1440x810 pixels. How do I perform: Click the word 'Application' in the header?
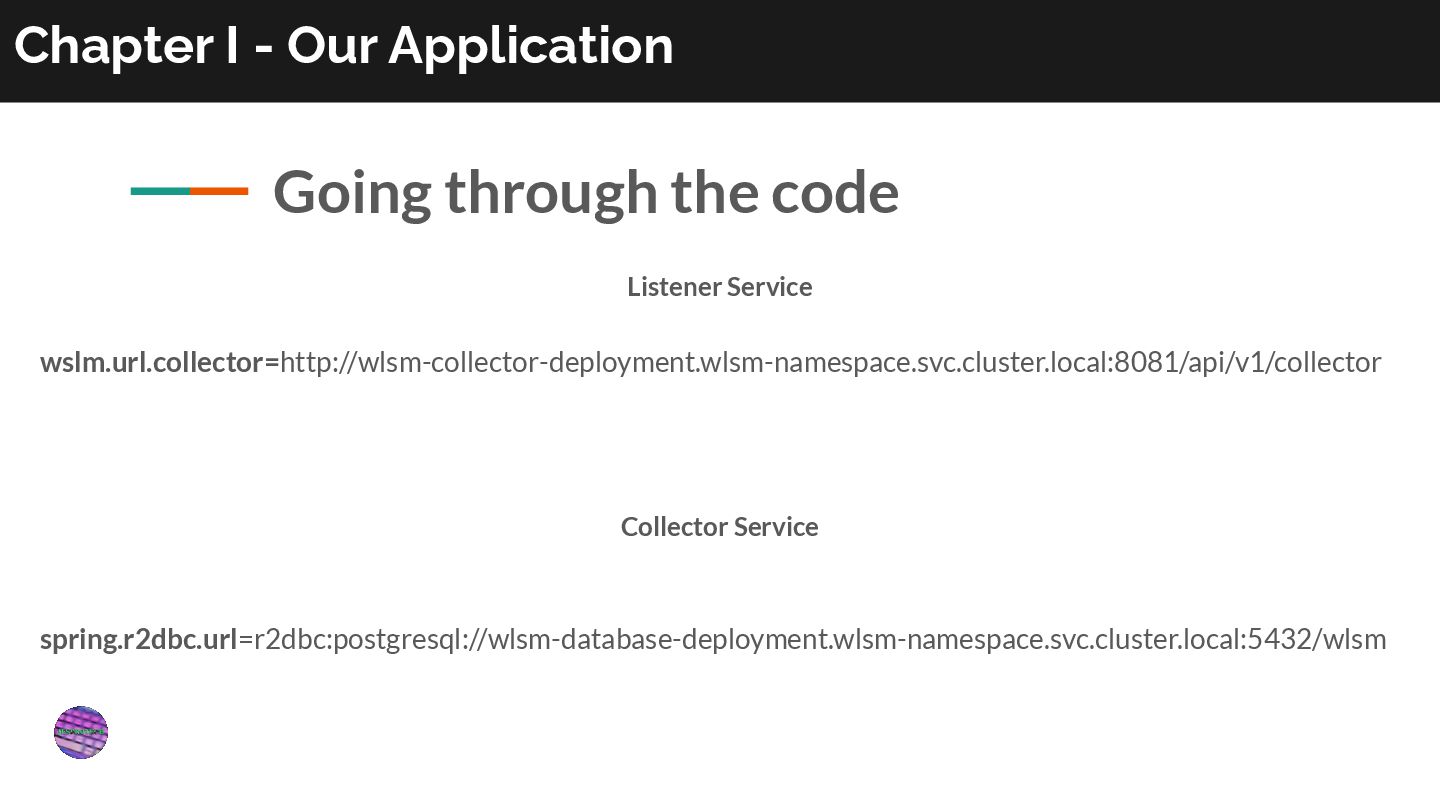coord(531,46)
